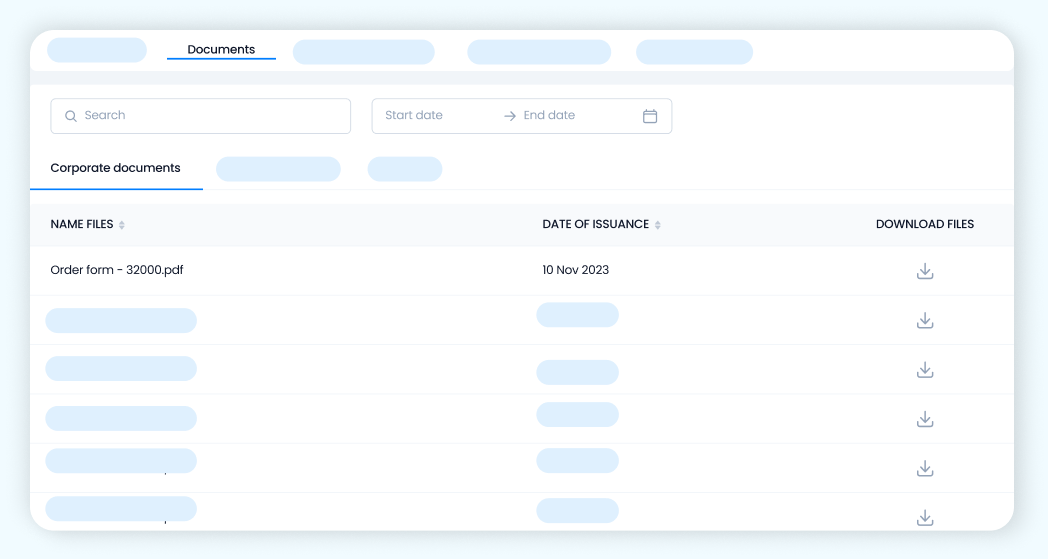This screenshot has height=559, width=1048.
Task: Download the Order form - 32000.pdf file
Action: pos(925,271)
